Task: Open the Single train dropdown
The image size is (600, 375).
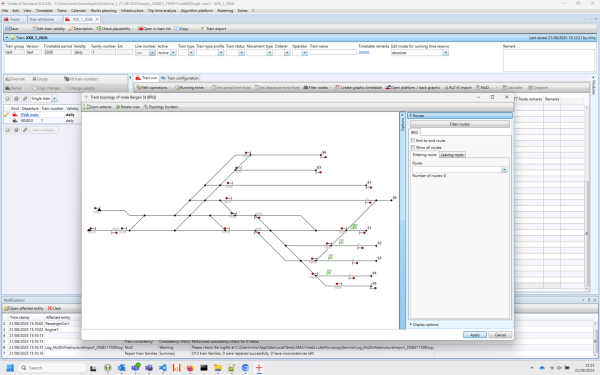Action: pos(55,99)
